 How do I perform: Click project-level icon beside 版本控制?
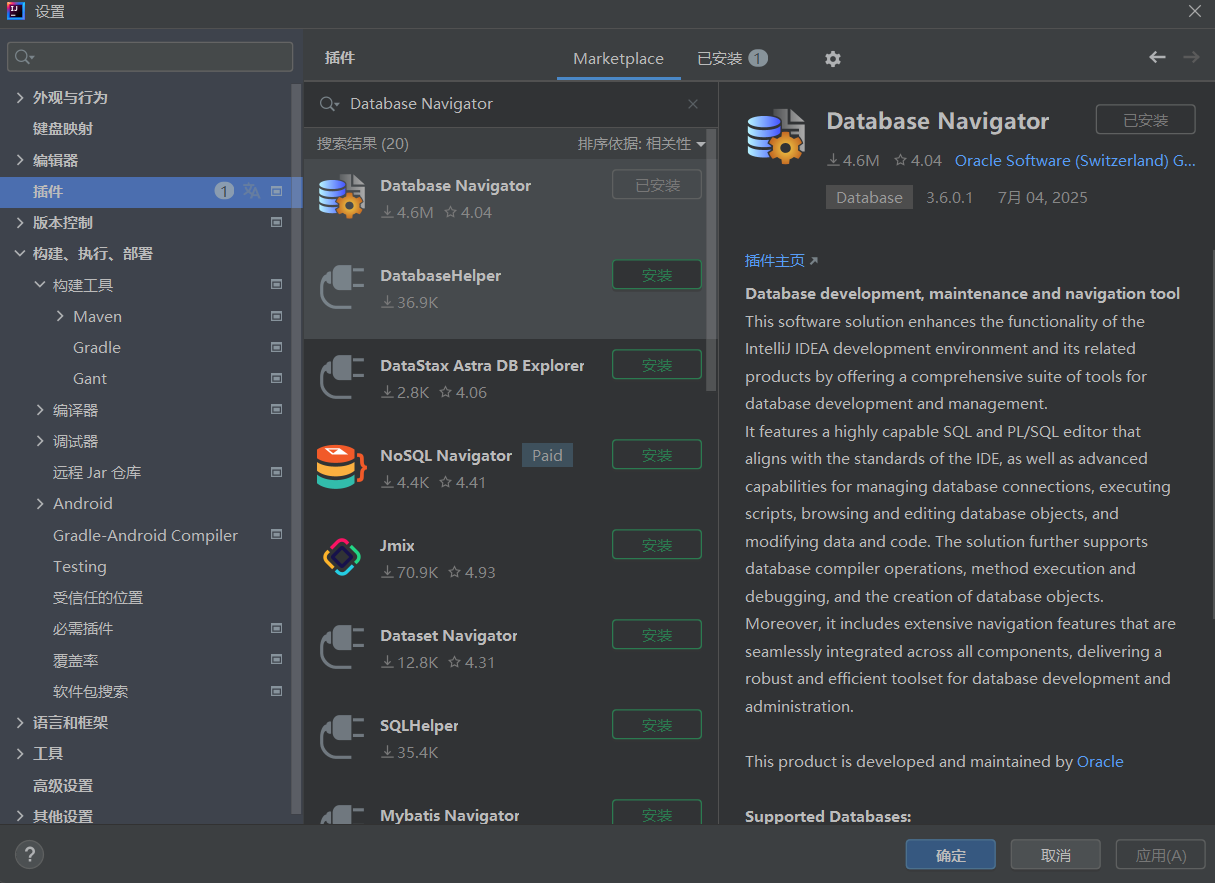click(277, 222)
